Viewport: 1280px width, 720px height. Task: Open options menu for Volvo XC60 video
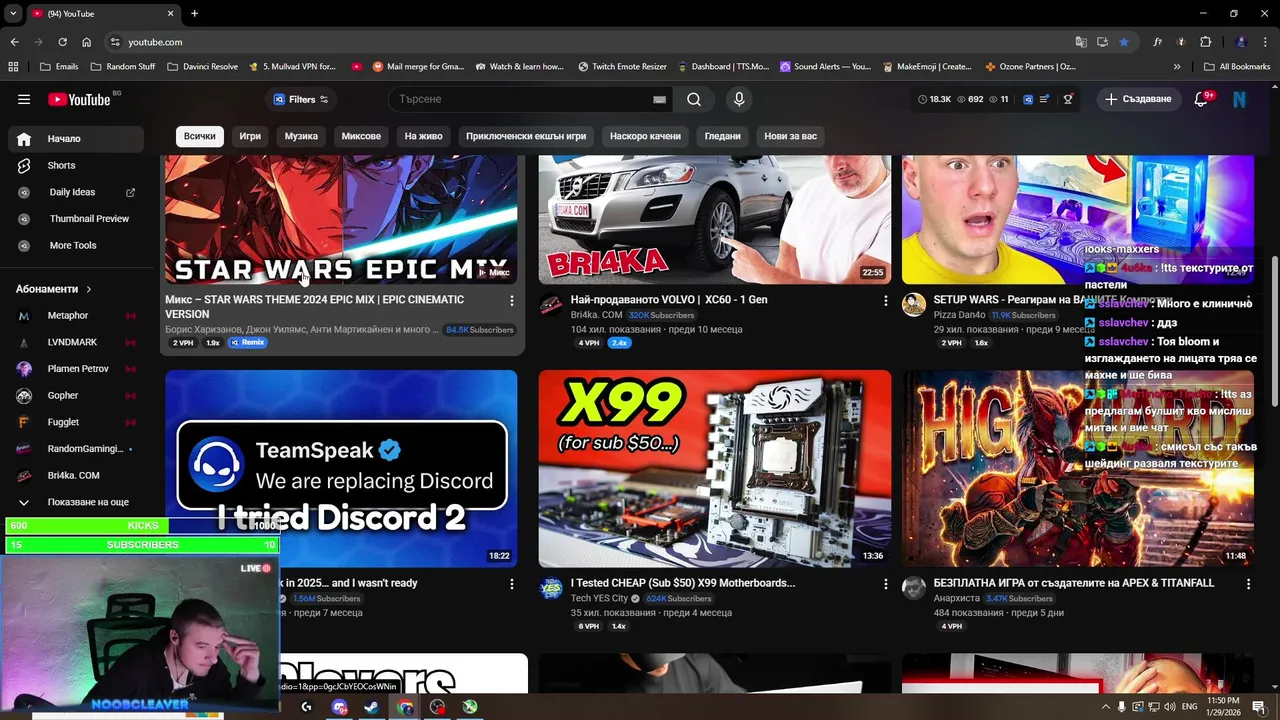885,300
